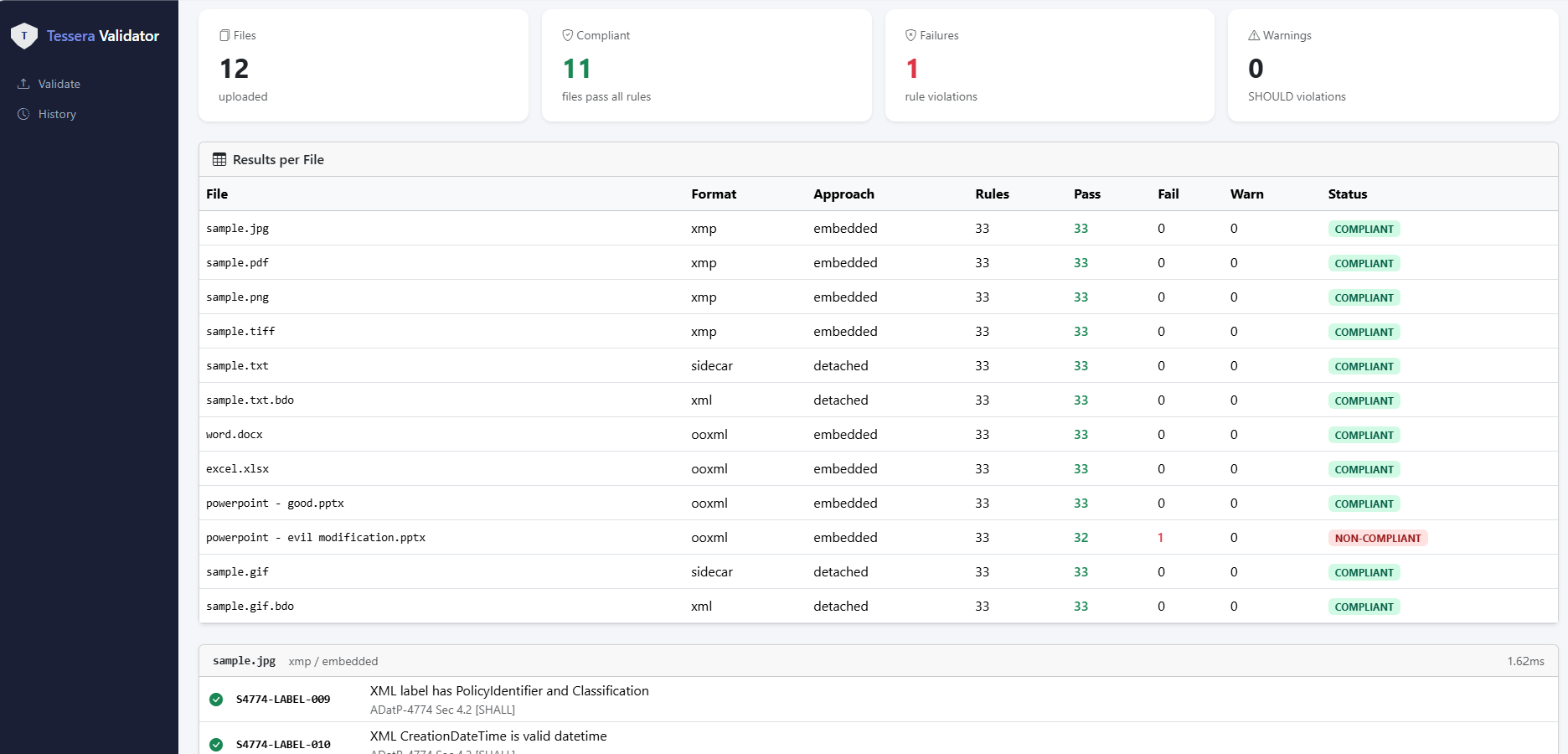Click the S4774-LABEL-009 rule ID
1568x754 pixels.
283,700
